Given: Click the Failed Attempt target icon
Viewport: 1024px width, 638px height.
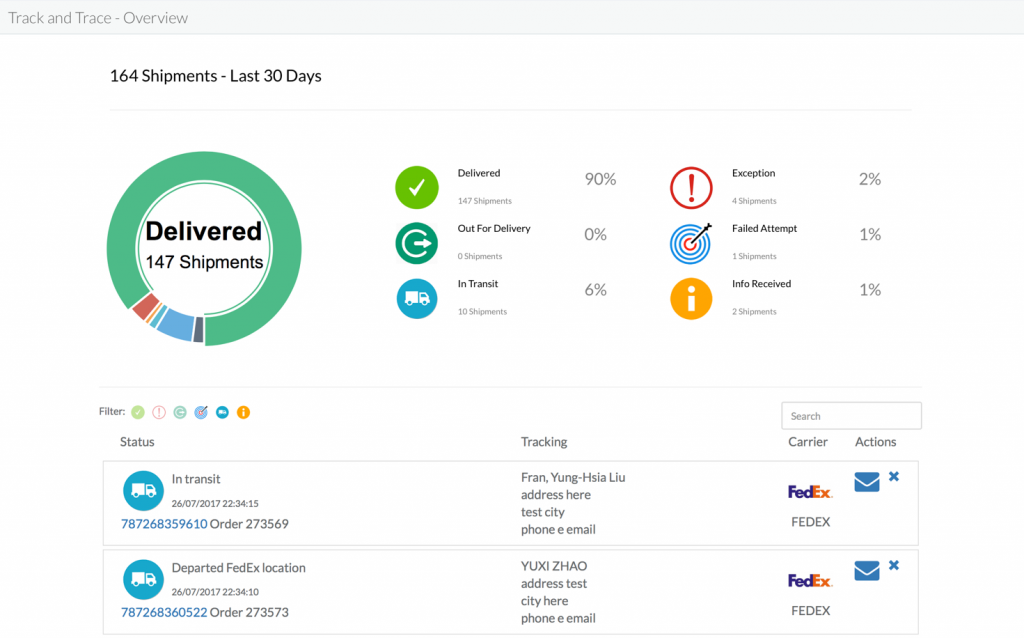Looking at the screenshot, I should click(691, 243).
